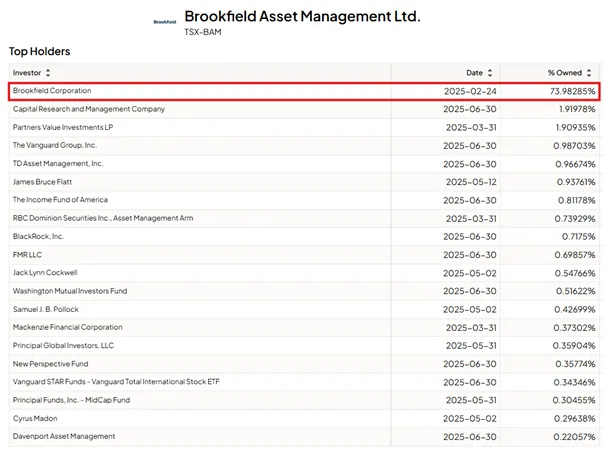Select TD Asset Management, Inc. row
The width and height of the screenshot is (605, 450).
[x=304, y=164]
